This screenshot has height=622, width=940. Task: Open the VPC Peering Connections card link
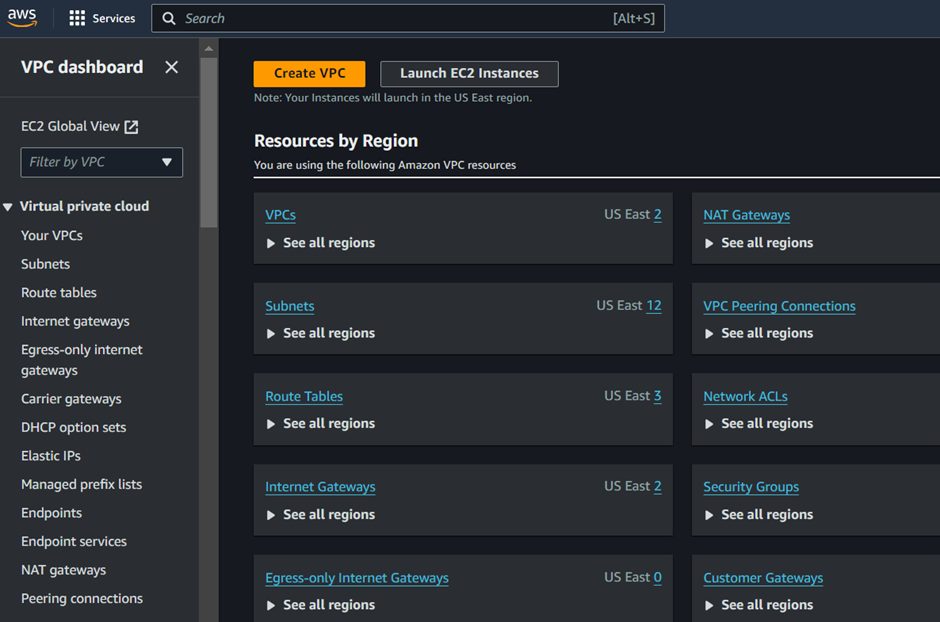779,306
